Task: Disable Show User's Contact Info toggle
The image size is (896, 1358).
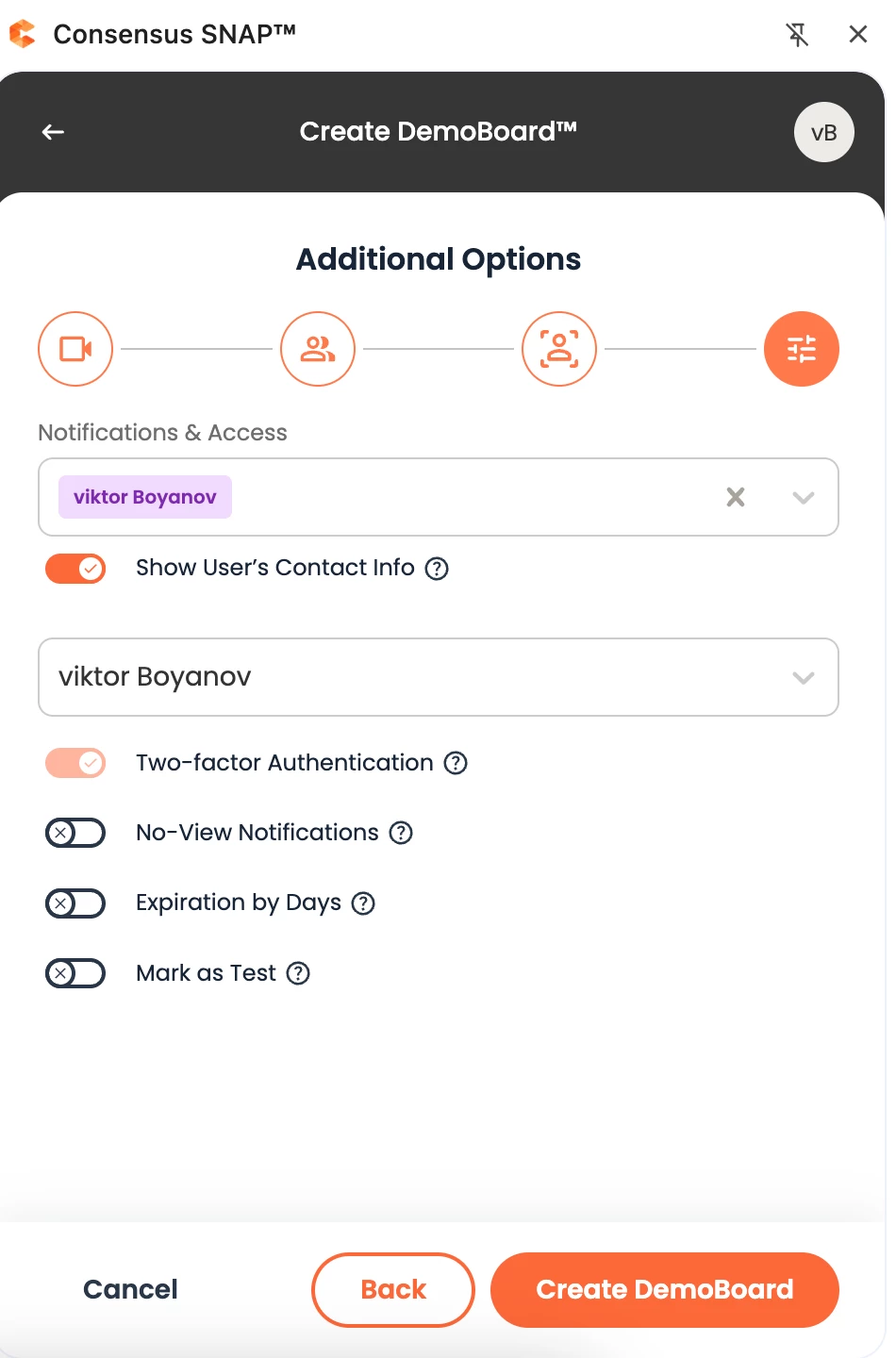Action: [x=75, y=569]
